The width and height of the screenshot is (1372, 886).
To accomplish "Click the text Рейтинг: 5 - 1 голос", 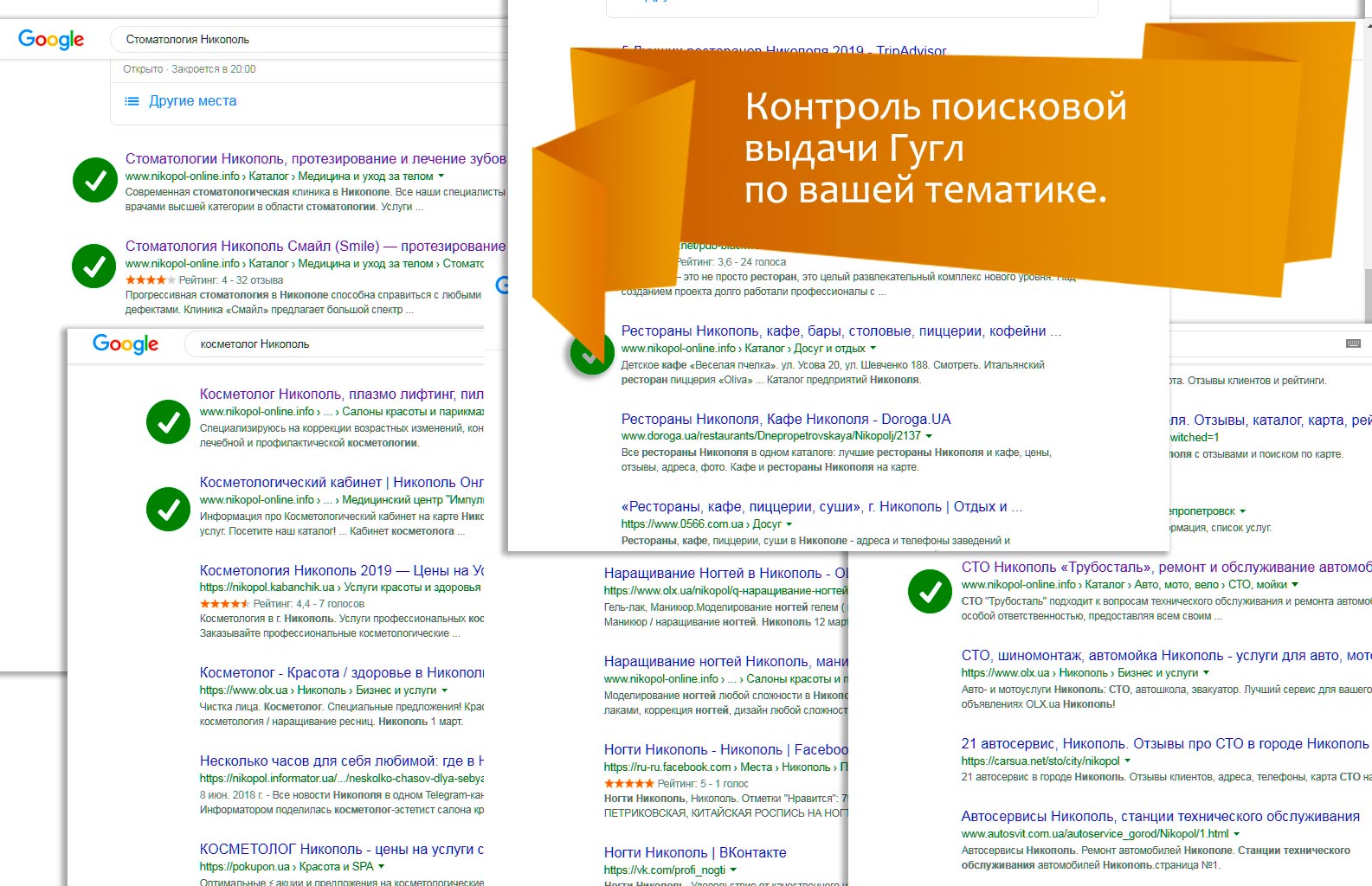I will tap(703, 784).
